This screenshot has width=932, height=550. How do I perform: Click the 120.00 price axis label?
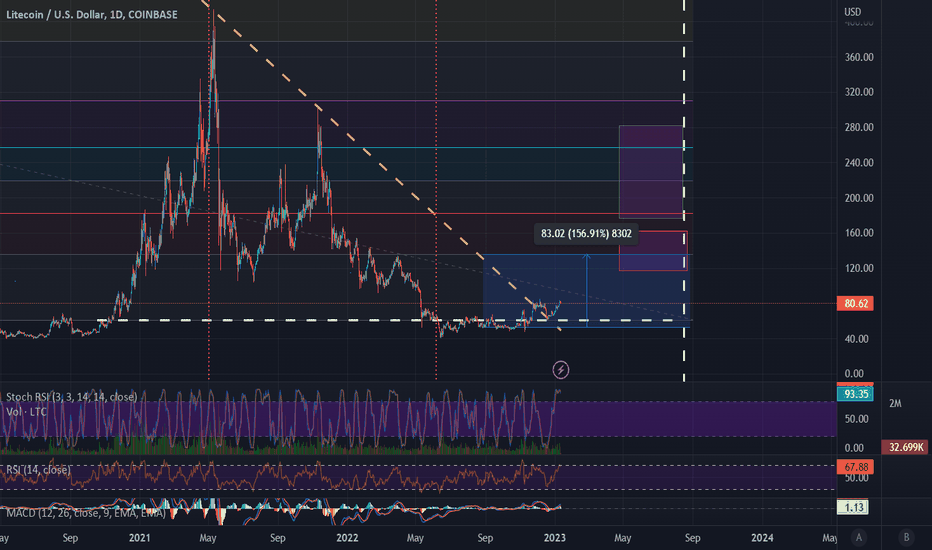tap(859, 268)
